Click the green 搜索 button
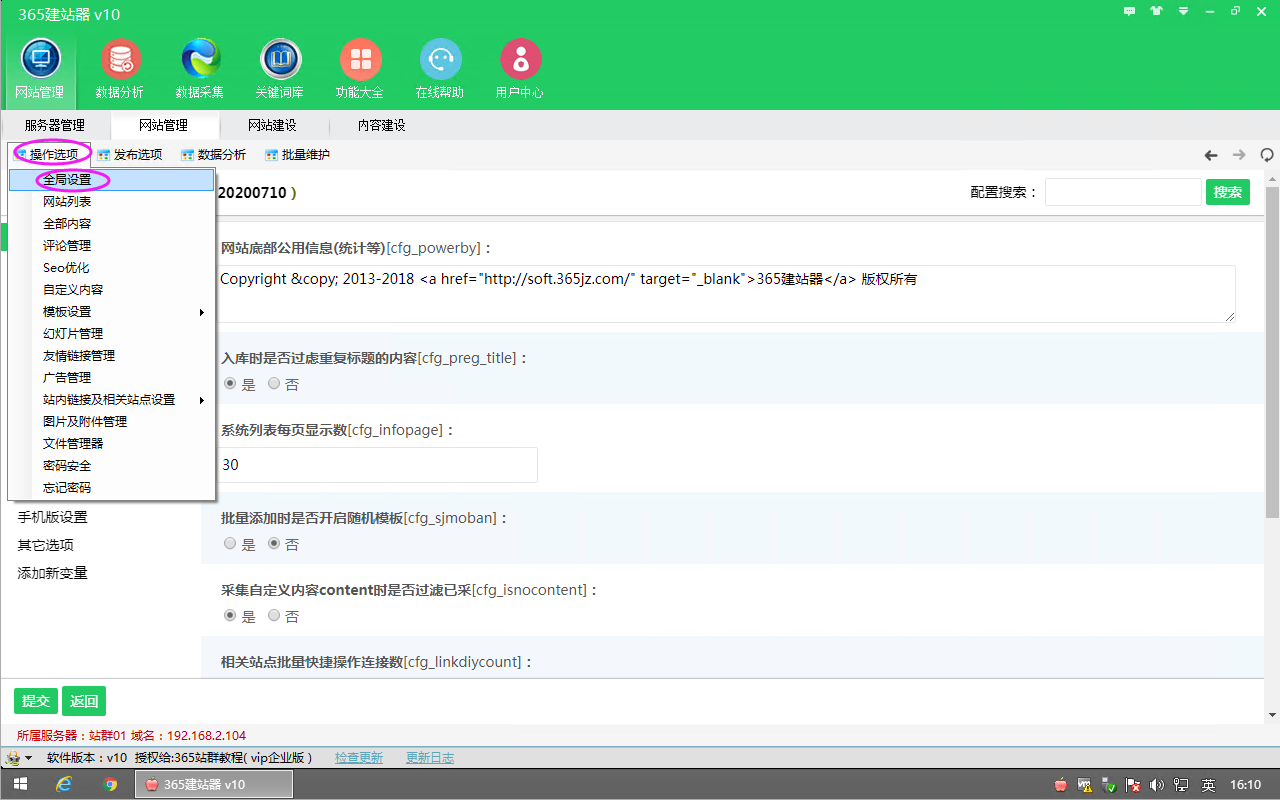Image resolution: width=1280 pixels, height=800 pixels. pyautogui.click(x=1228, y=192)
